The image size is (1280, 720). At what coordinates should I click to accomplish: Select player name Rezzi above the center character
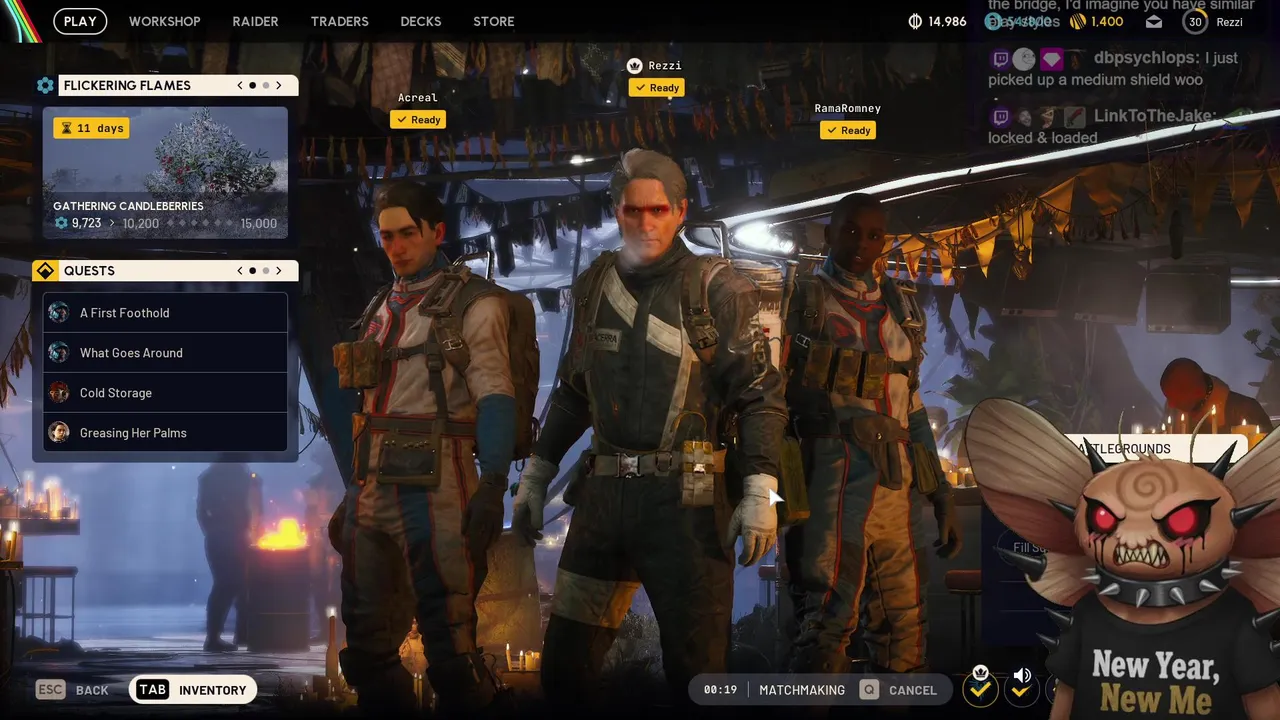tap(665, 66)
